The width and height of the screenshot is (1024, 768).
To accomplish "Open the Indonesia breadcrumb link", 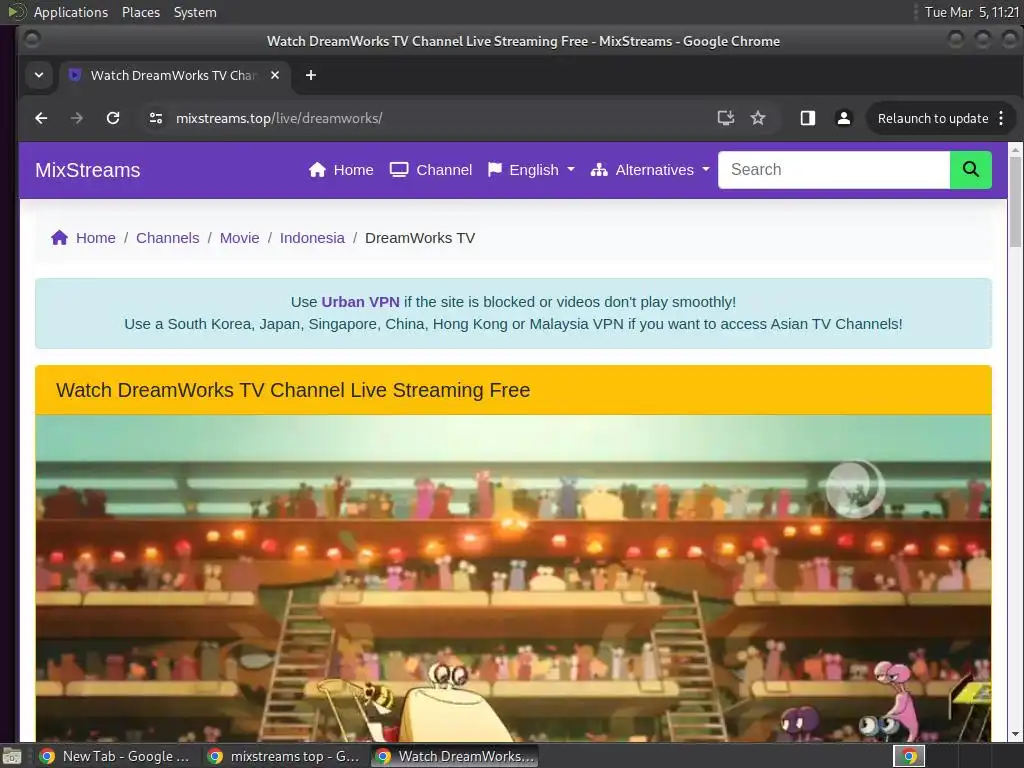I will (x=312, y=238).
